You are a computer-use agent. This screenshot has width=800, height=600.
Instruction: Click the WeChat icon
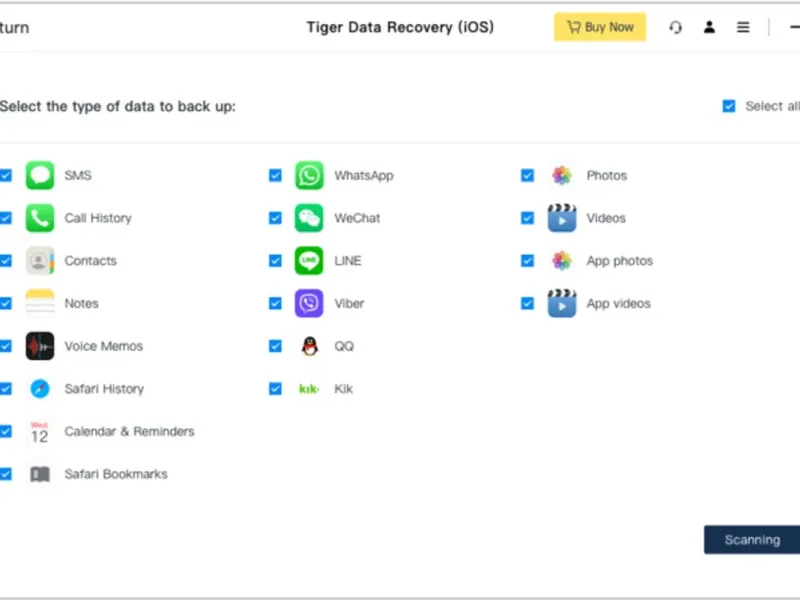(x=309, y=218)
